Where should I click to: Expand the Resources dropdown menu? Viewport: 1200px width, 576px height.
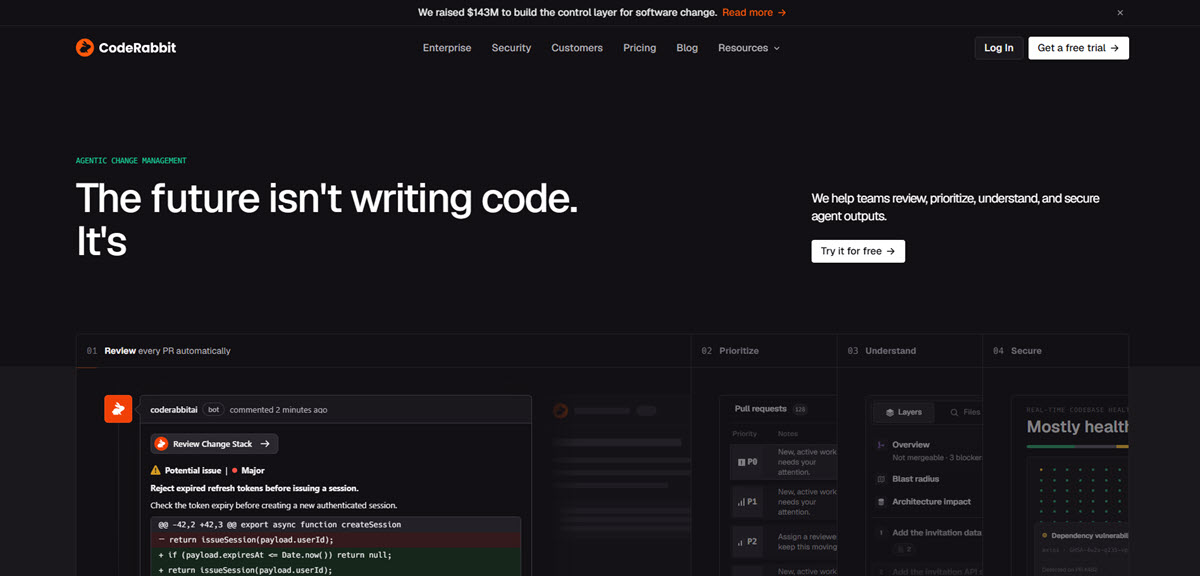(x=749, y=48)
